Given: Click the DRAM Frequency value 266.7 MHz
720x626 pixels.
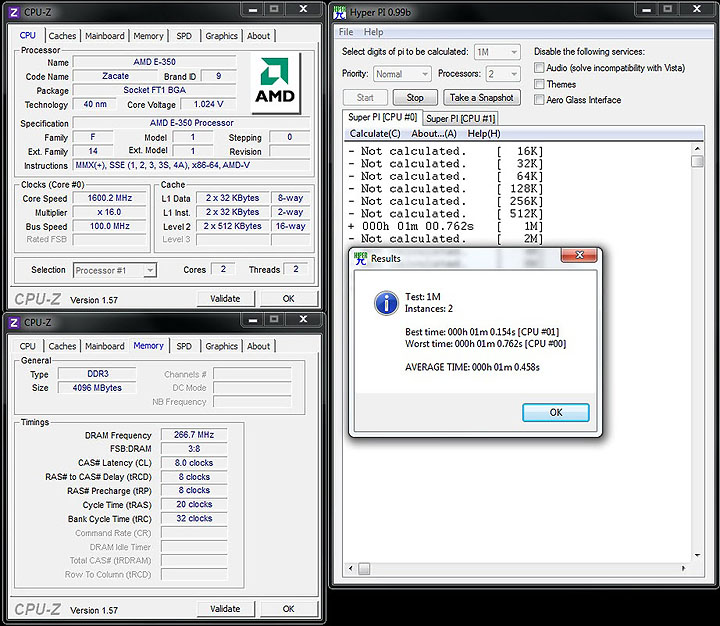Looking at the screenshot, I should click(x=194, y=434).
